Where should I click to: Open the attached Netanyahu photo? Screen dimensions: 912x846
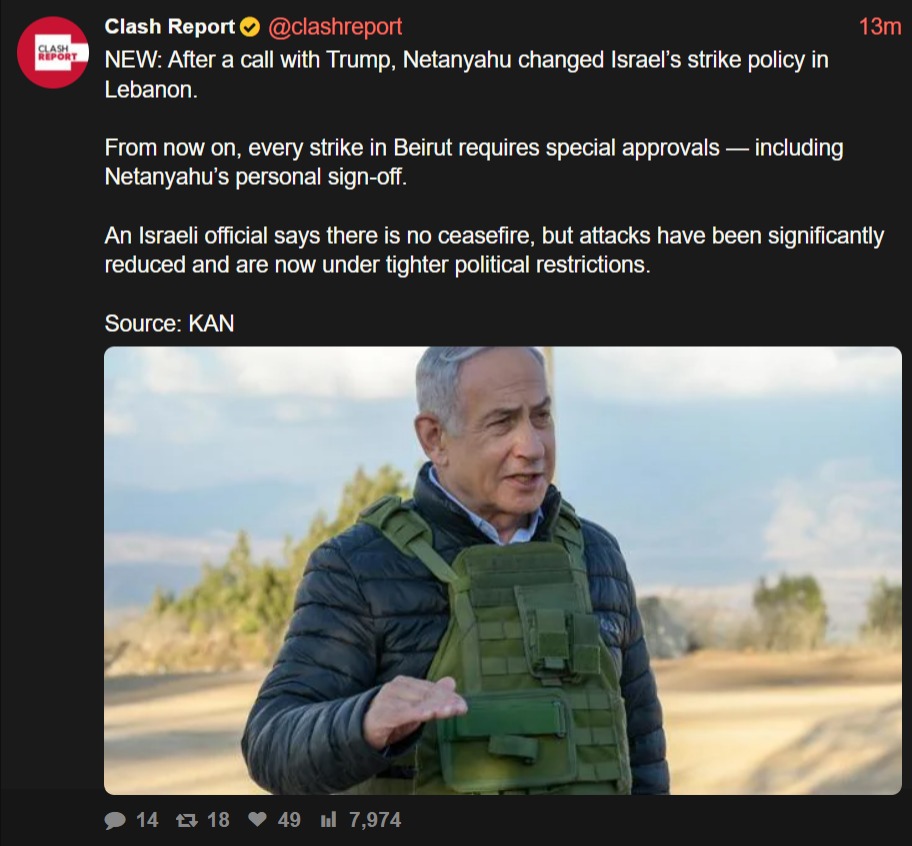[x=503, y=570]
